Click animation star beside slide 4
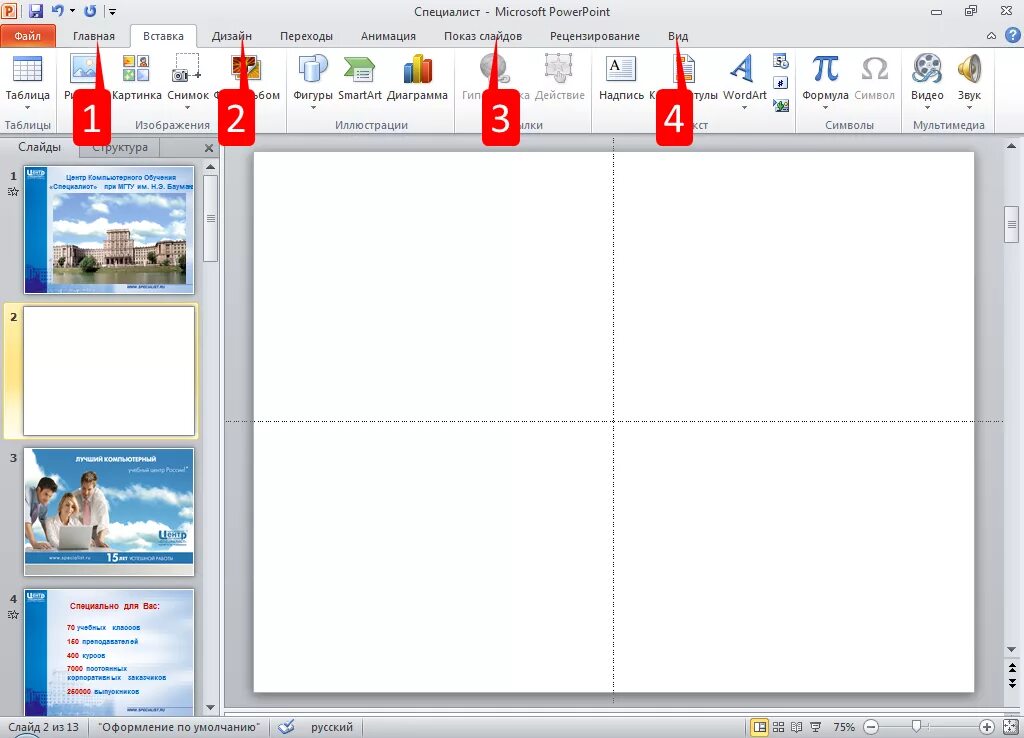This screenshot has width=1024, height=738. click(13, 614)
